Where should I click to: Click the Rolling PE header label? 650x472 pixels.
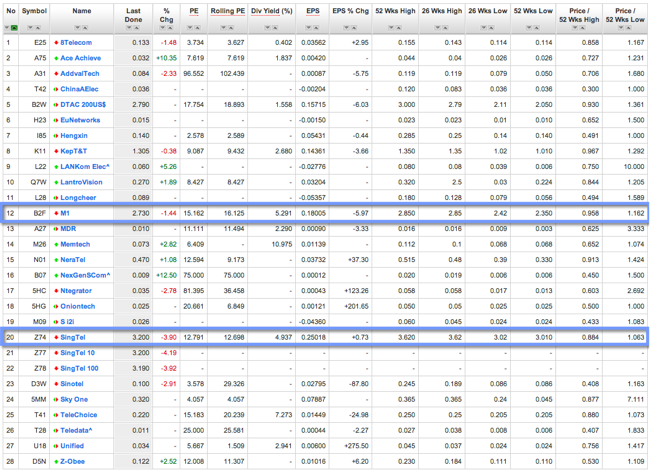(x=228, y=11)
